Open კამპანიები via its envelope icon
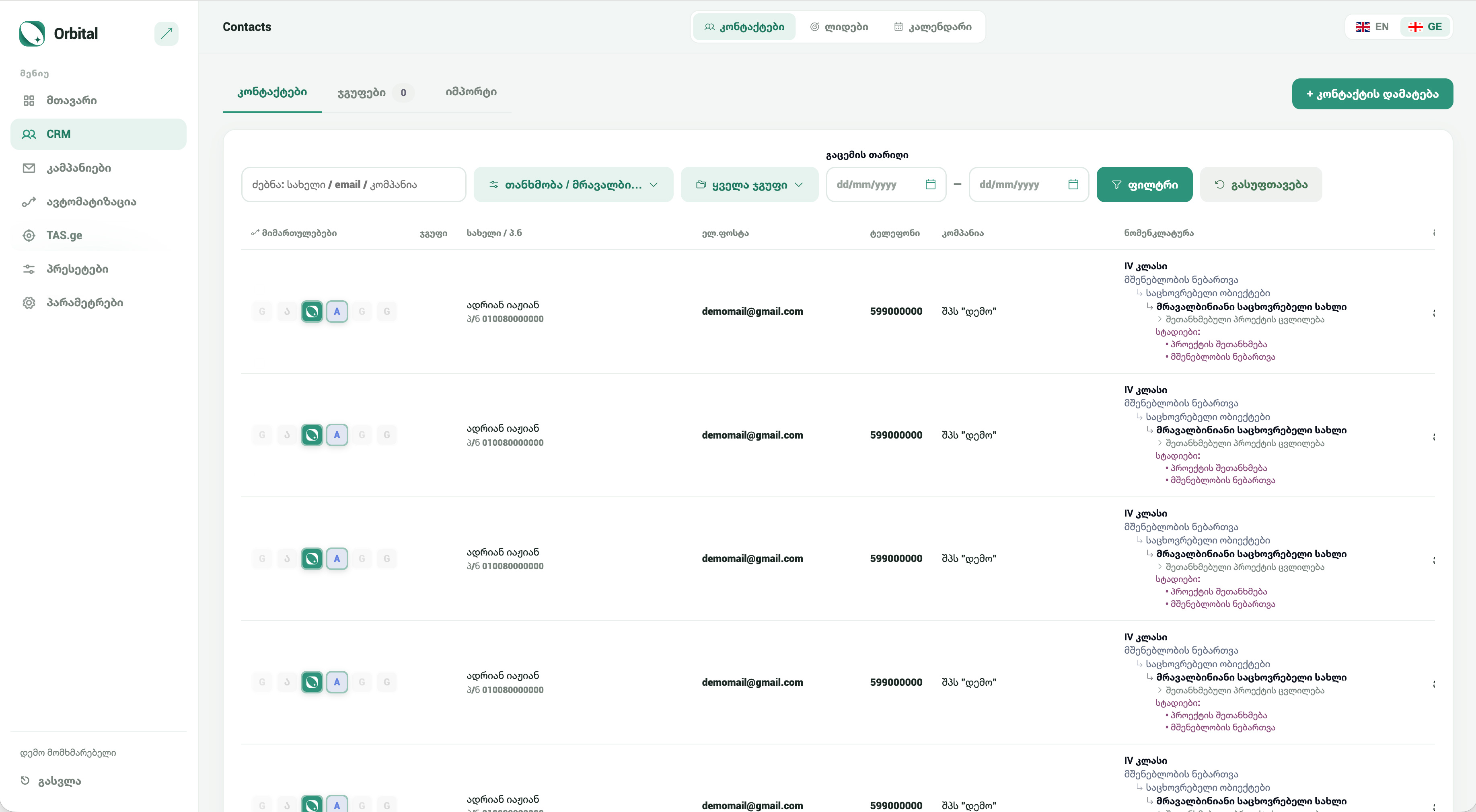 coord(29,168)
